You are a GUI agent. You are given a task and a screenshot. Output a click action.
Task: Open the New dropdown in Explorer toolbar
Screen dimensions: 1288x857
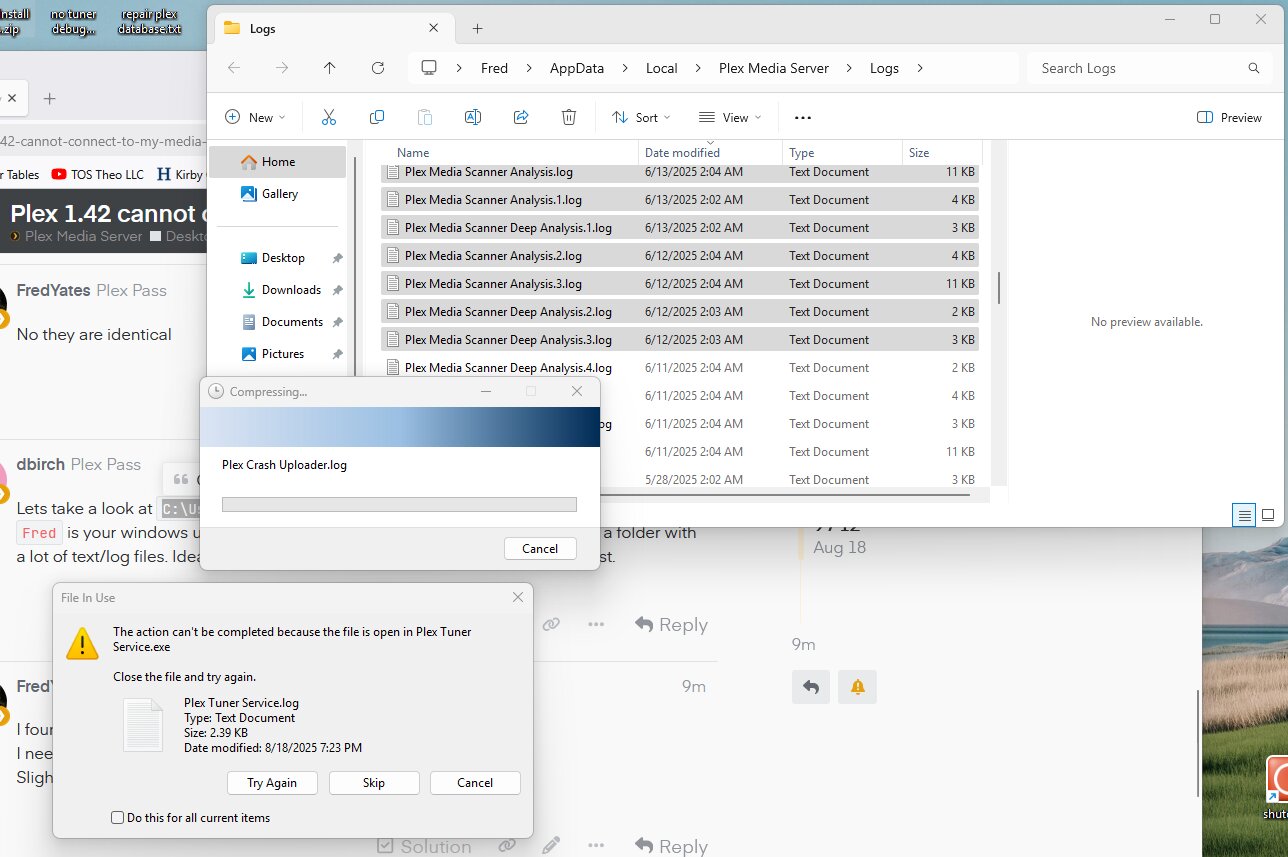[x=255, y=117]
